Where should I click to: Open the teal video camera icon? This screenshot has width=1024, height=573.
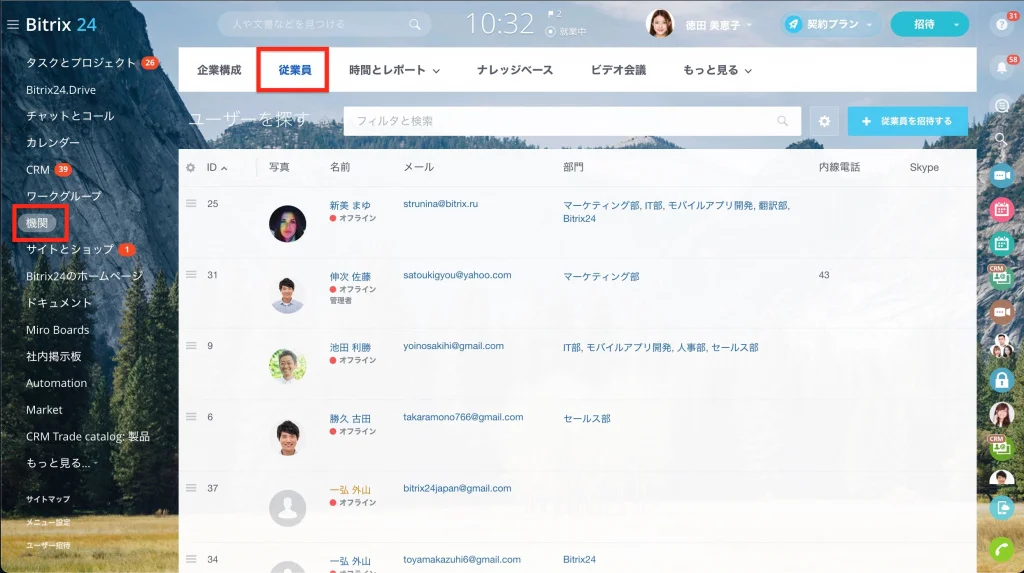click(x=1001, y=175)
